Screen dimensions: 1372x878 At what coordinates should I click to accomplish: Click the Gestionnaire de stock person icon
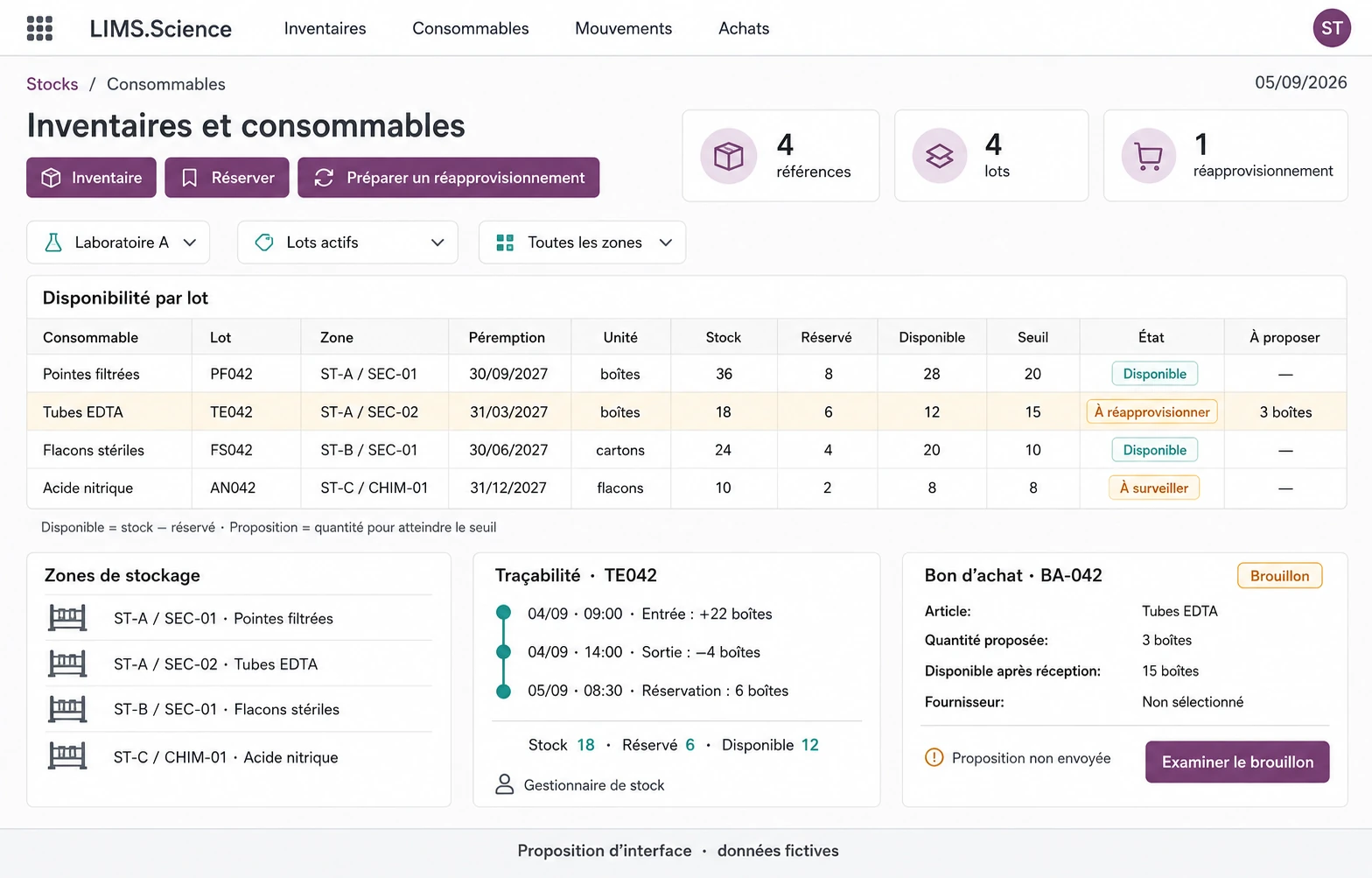coord(505,784)
